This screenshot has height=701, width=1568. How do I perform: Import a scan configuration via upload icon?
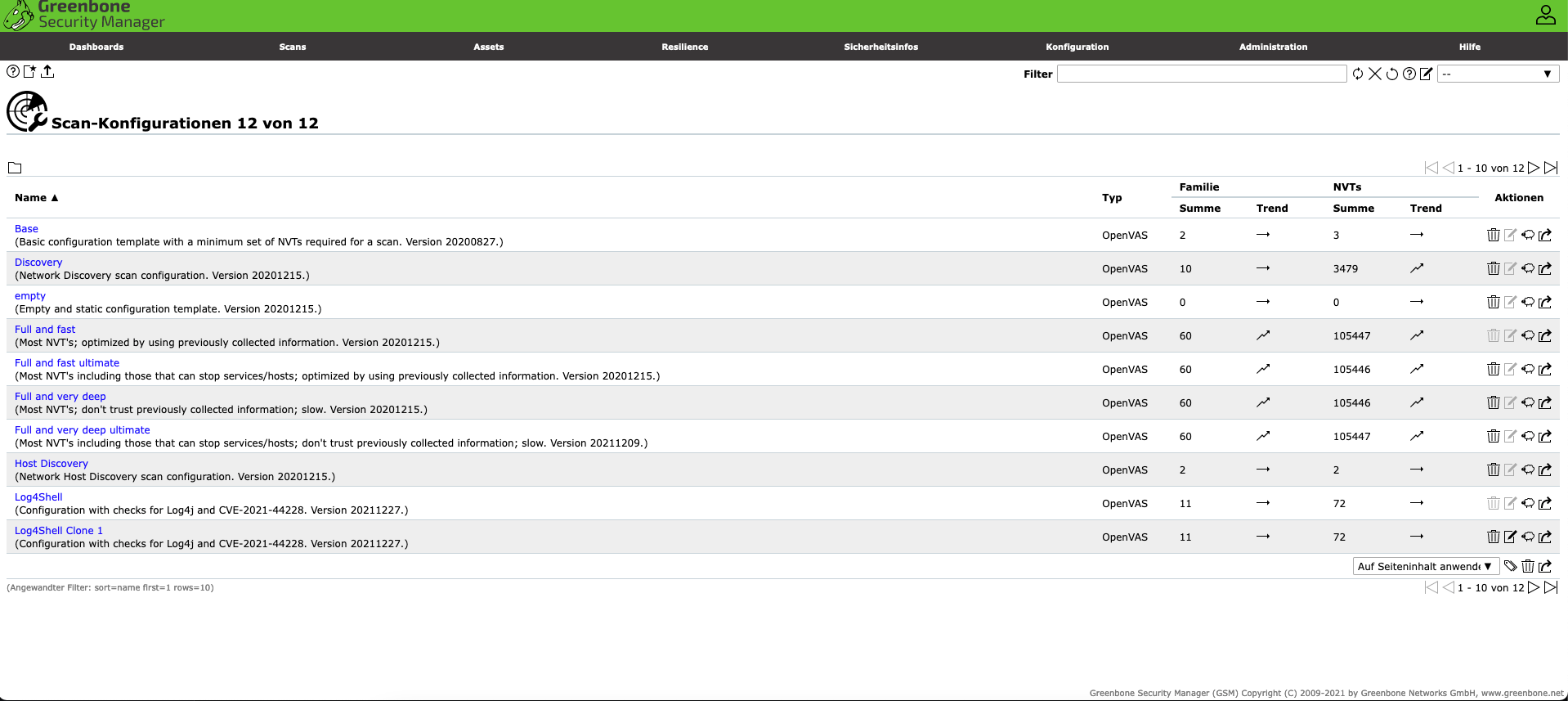[x=47, y=72]
